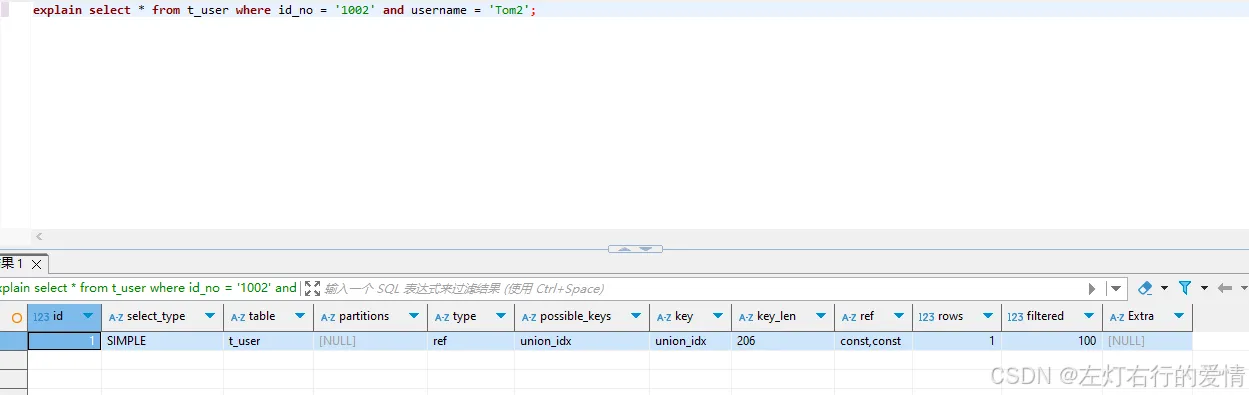Select the union_idx cell under possible_keys
1249x395 pixels.
pos(581,341)
